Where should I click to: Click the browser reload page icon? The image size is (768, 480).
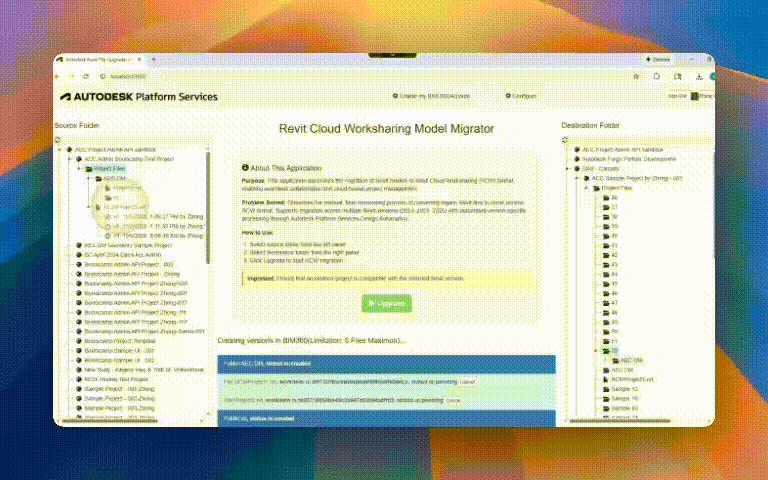[x=85, y=76]
